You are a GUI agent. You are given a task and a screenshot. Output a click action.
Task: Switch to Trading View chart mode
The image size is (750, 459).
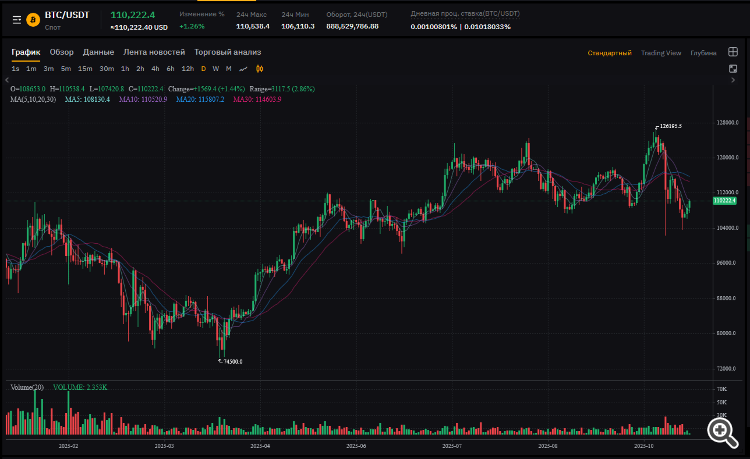[661, 53]
